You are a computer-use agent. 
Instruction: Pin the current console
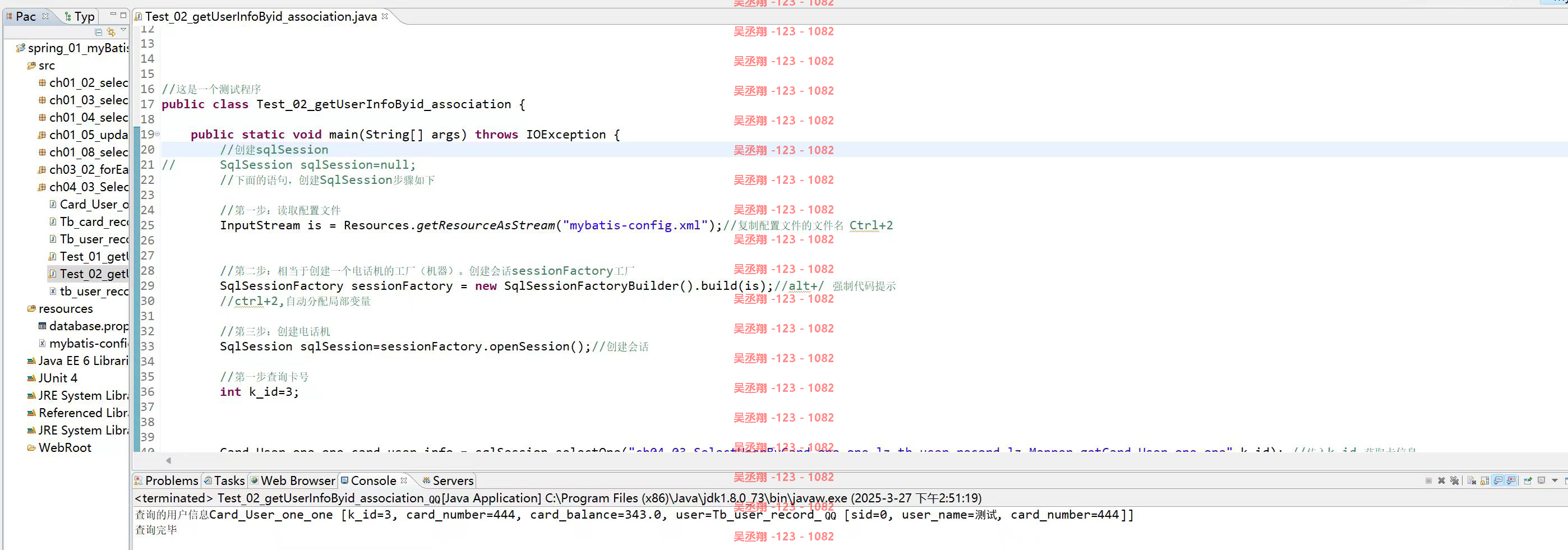tap(1528, 480)
